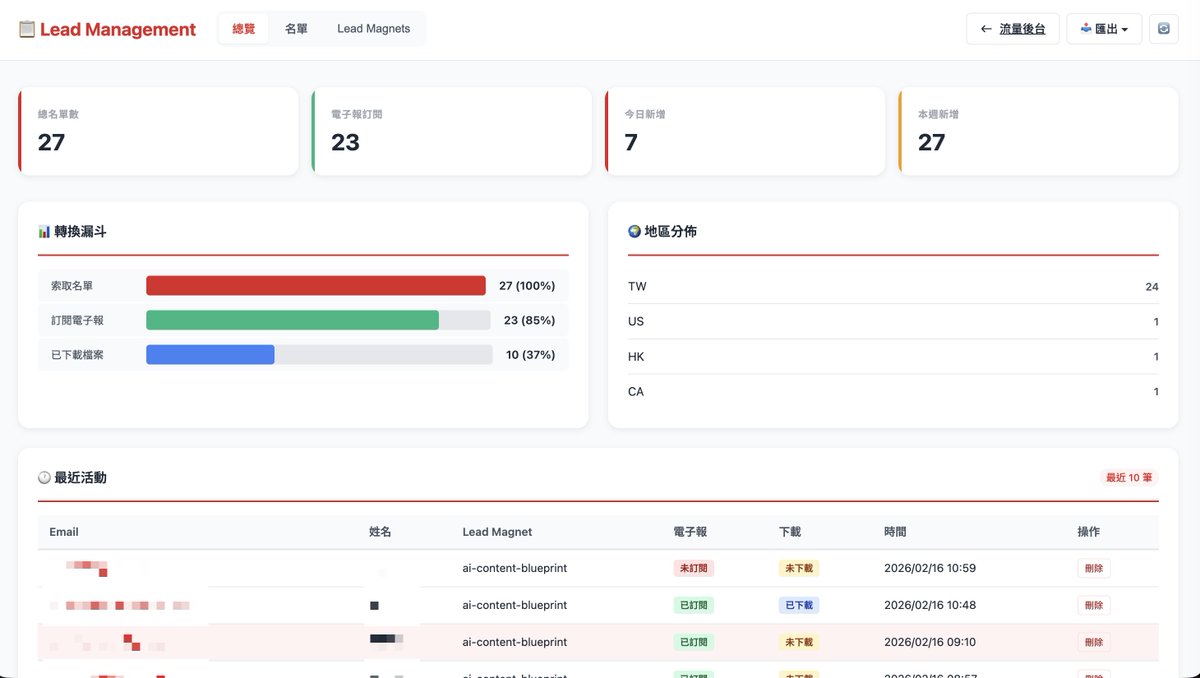Open the 匯出 export dropdown

tap(1105, 29)
